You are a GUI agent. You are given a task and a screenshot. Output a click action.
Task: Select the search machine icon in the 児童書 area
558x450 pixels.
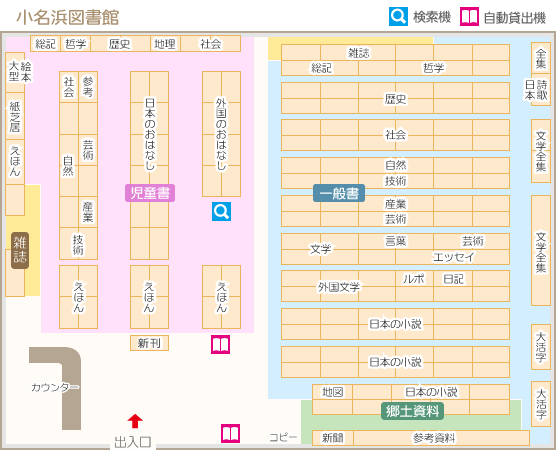[x=221, y=212]
